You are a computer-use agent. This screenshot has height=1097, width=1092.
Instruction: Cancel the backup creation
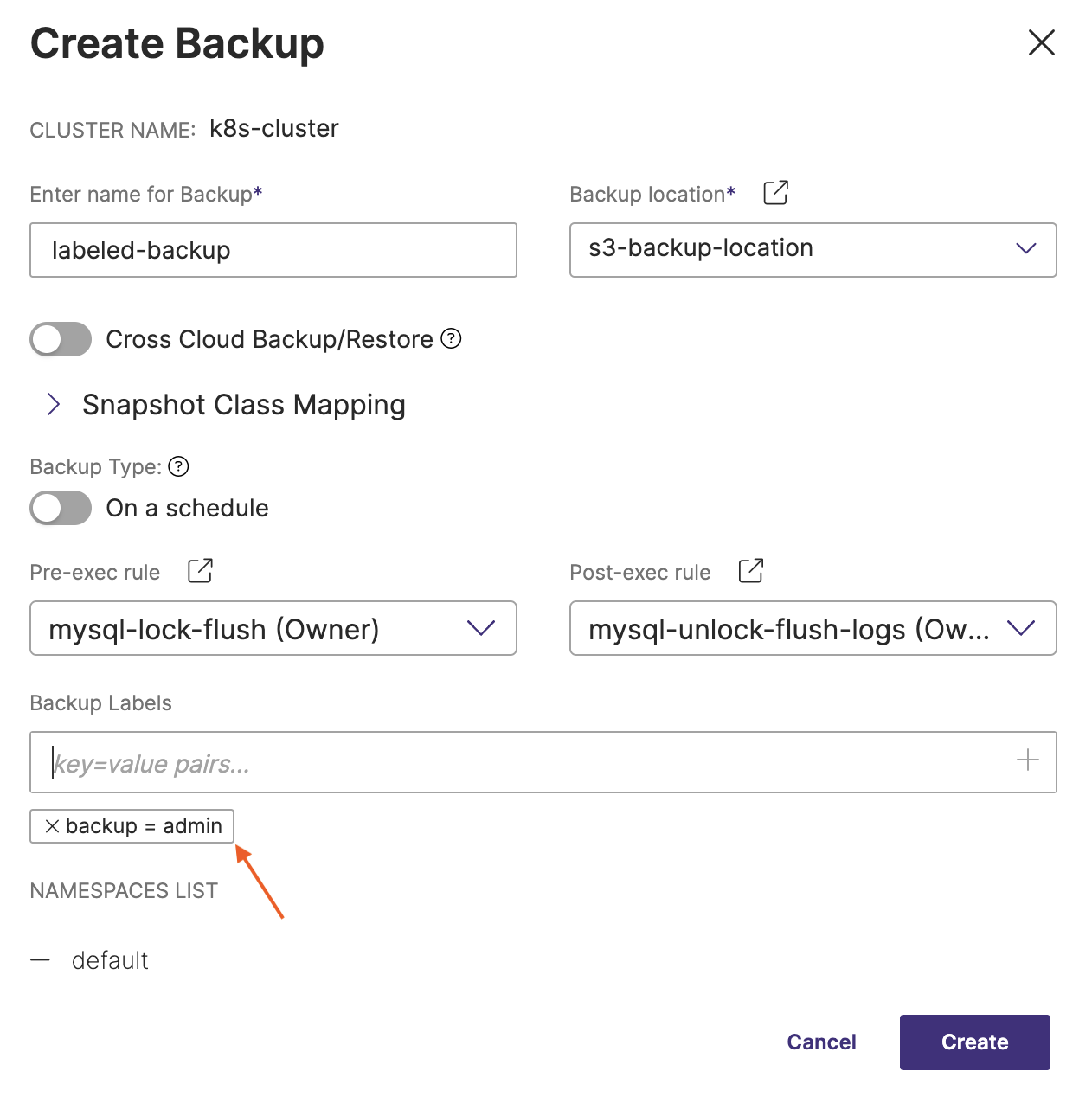click(820, 1042)
